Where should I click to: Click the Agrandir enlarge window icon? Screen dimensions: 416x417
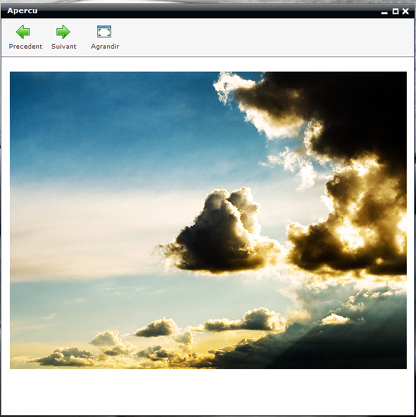(x=104, y=32)
